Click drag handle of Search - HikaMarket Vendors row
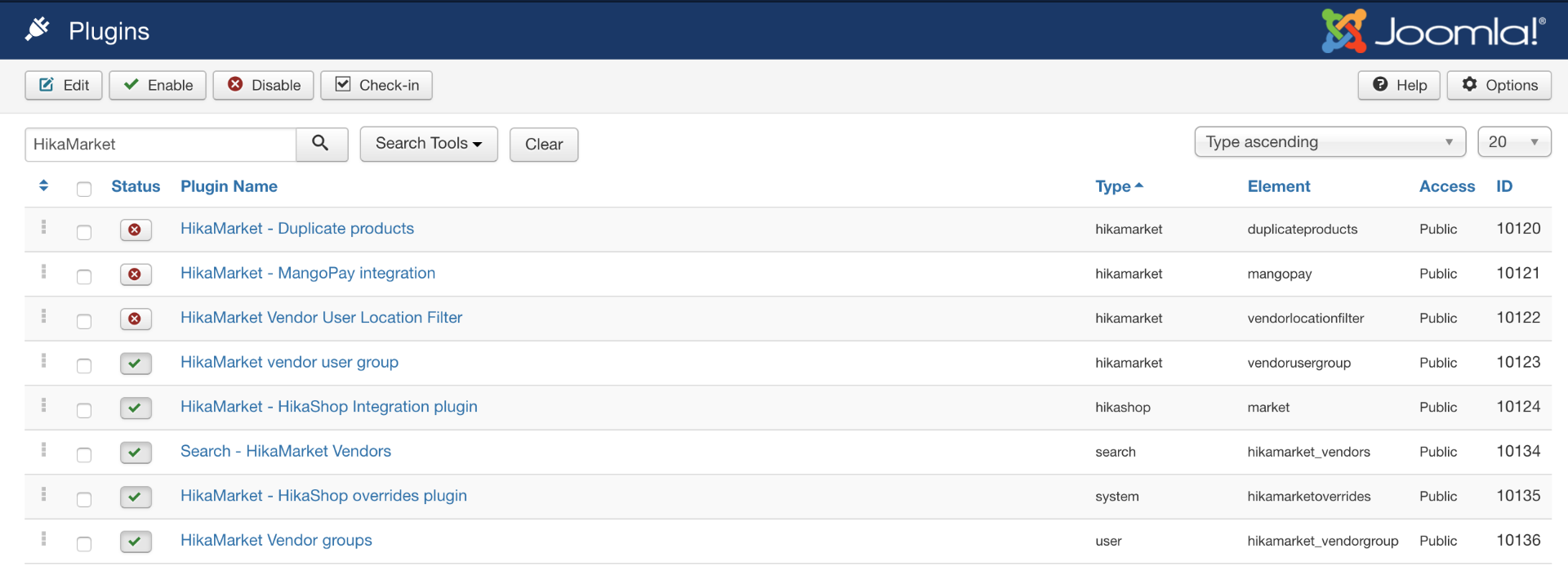The height and width of the screenshot is (580, 1568). pos(44,449)
